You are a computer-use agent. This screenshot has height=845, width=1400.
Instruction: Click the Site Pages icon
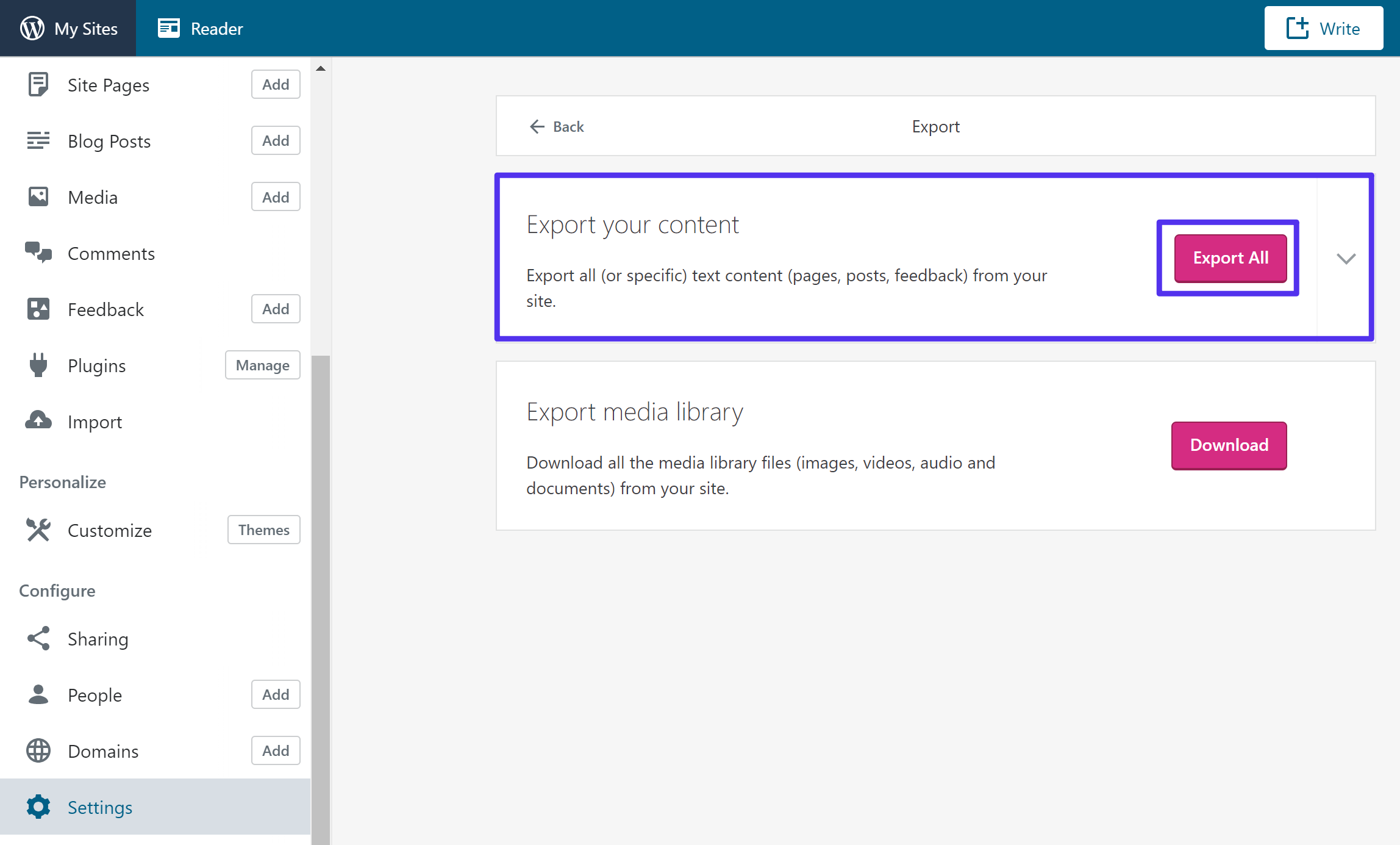pos(38,85)
